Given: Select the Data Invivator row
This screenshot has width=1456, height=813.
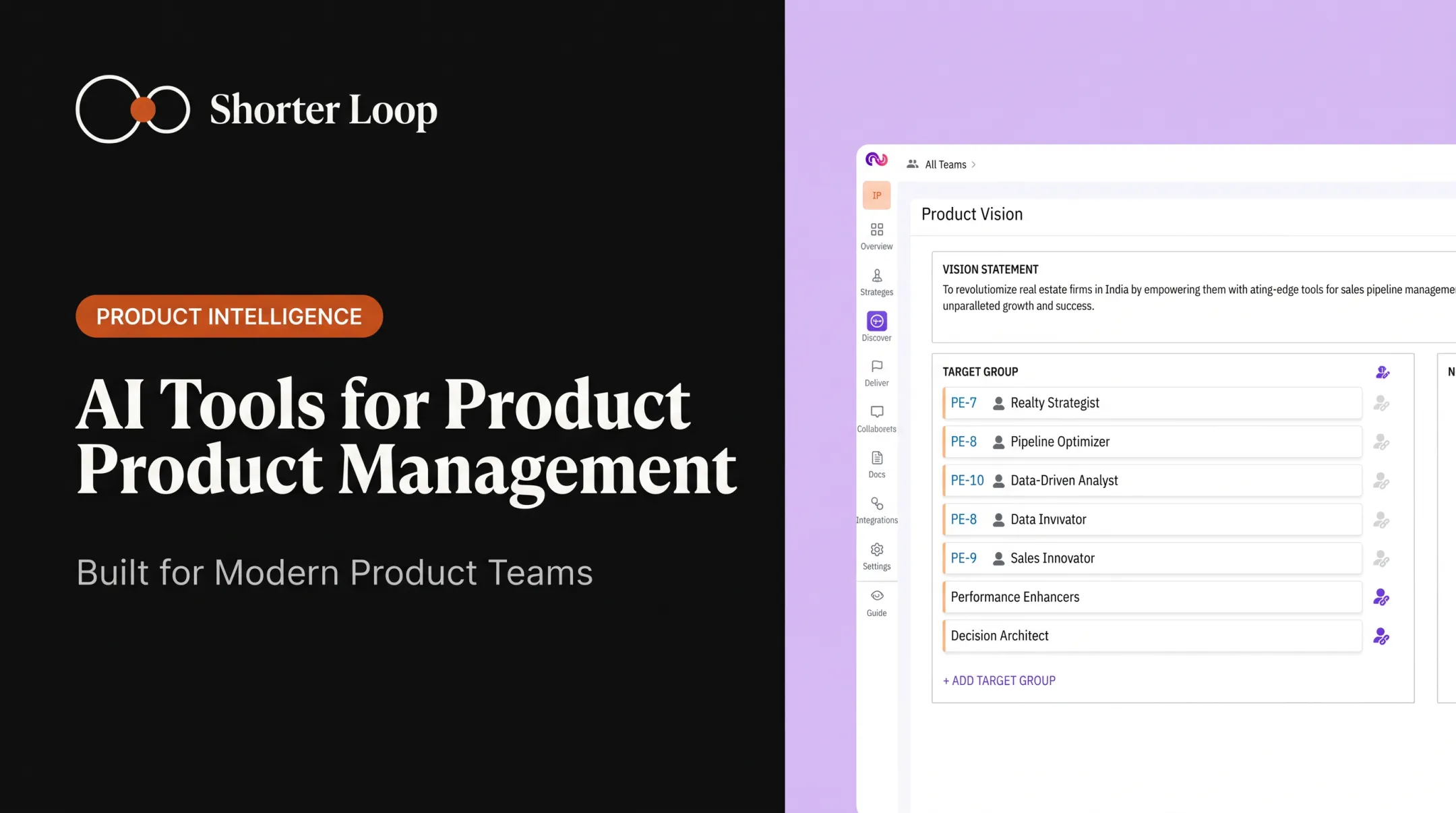Looking at the screenshot, I should coord(1152,520).
